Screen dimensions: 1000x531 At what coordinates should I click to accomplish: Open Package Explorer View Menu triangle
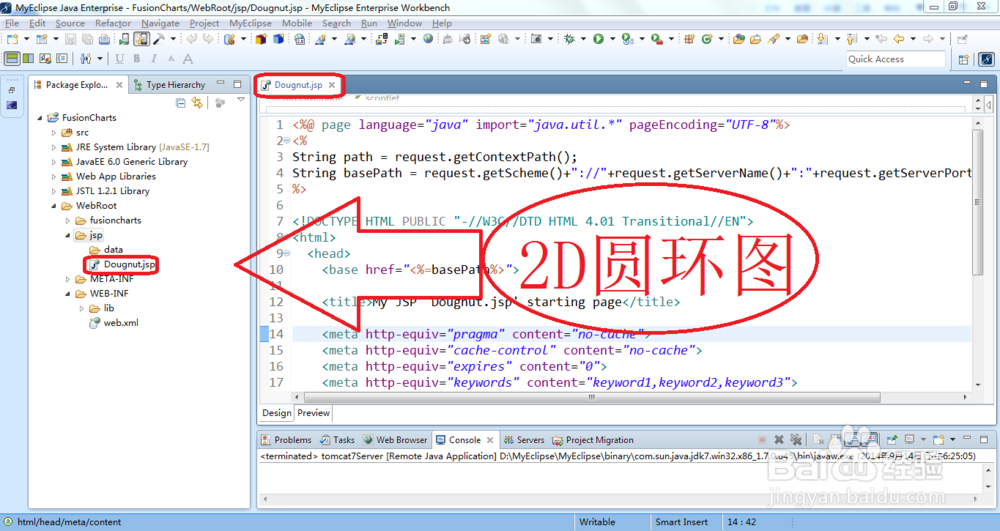(240, 100)
